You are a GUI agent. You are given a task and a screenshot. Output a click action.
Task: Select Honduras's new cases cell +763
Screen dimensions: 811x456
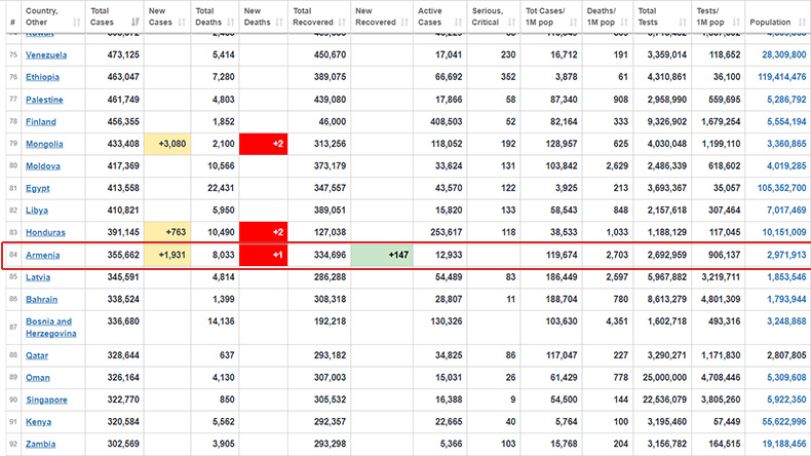pyautogui.click(x=168, y=233)
